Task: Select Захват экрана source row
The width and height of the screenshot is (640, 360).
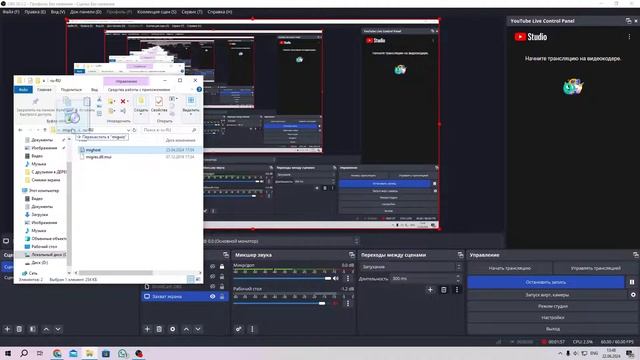Action: coord(185,296)
